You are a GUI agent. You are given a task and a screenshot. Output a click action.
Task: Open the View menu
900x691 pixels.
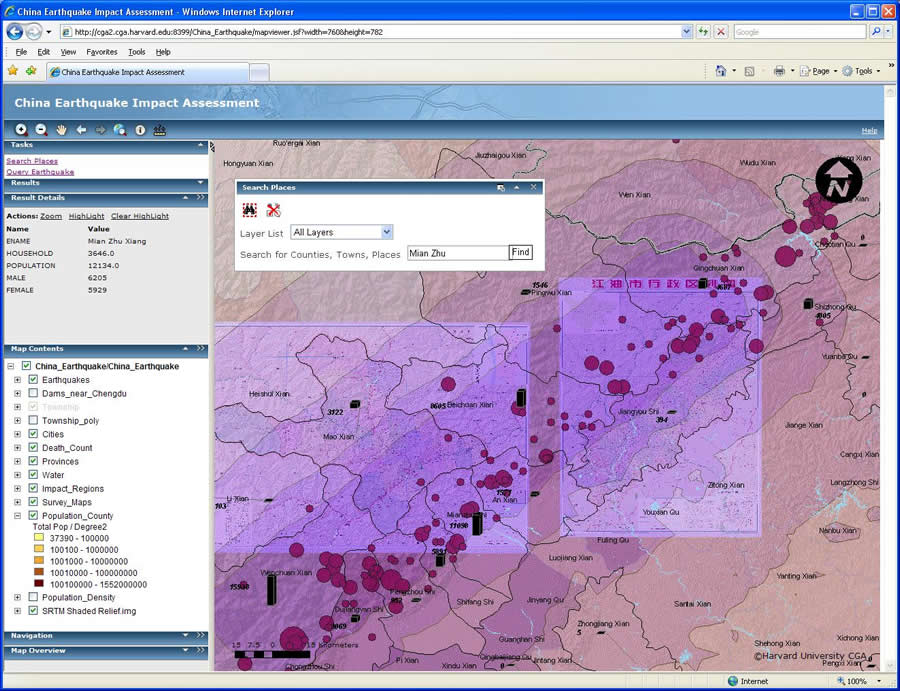pos(68,52)
